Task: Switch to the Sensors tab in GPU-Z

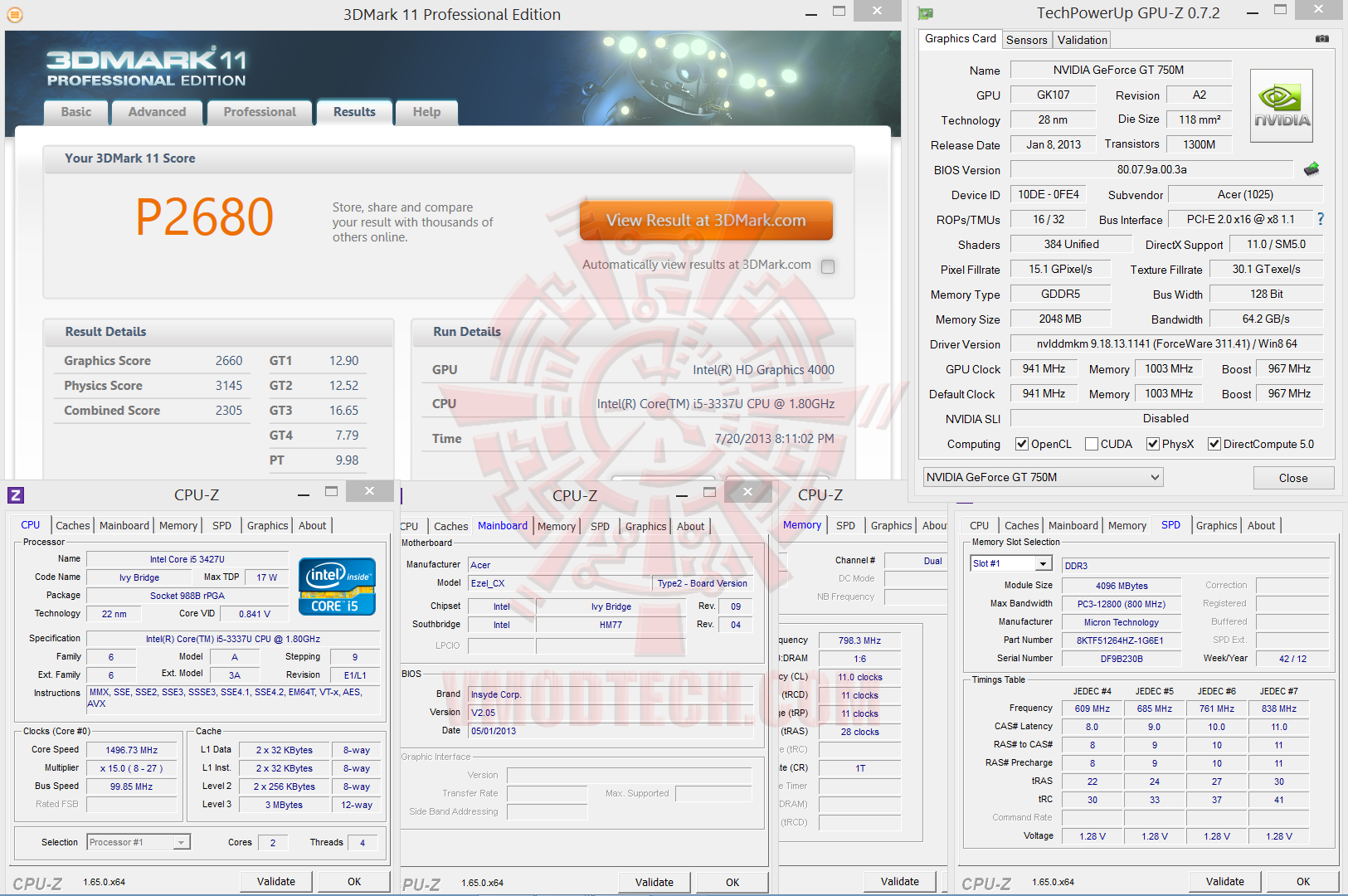Action: point(1027,40)
